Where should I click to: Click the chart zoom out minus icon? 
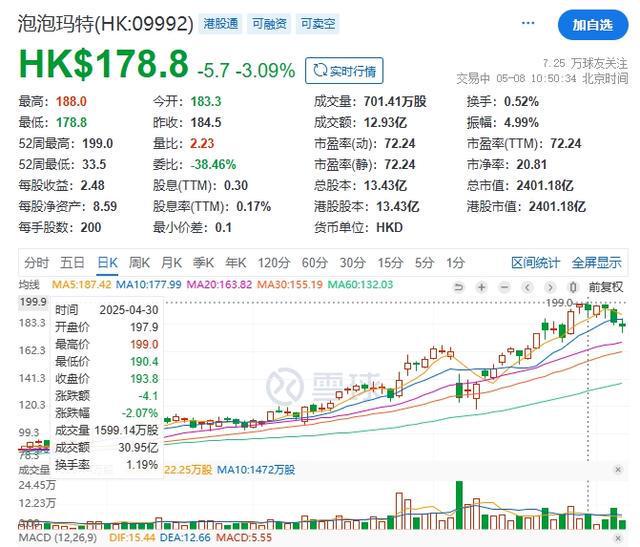pyautogui.click(x=504, y=287)
